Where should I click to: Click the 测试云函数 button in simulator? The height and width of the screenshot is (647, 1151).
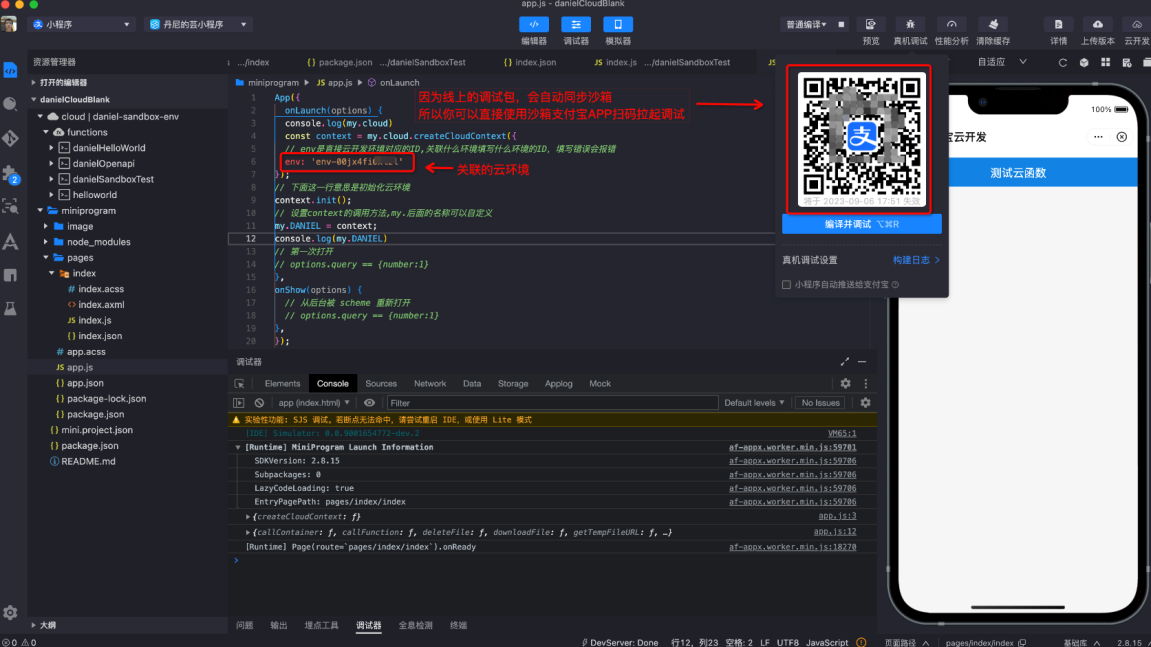pos(1017,173)
